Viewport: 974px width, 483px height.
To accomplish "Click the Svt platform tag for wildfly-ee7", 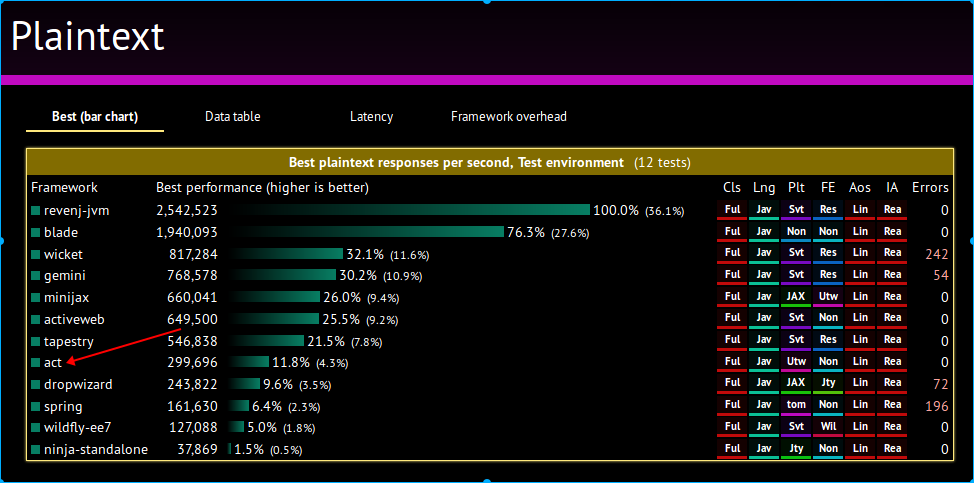I will click(x=796, y=427).
